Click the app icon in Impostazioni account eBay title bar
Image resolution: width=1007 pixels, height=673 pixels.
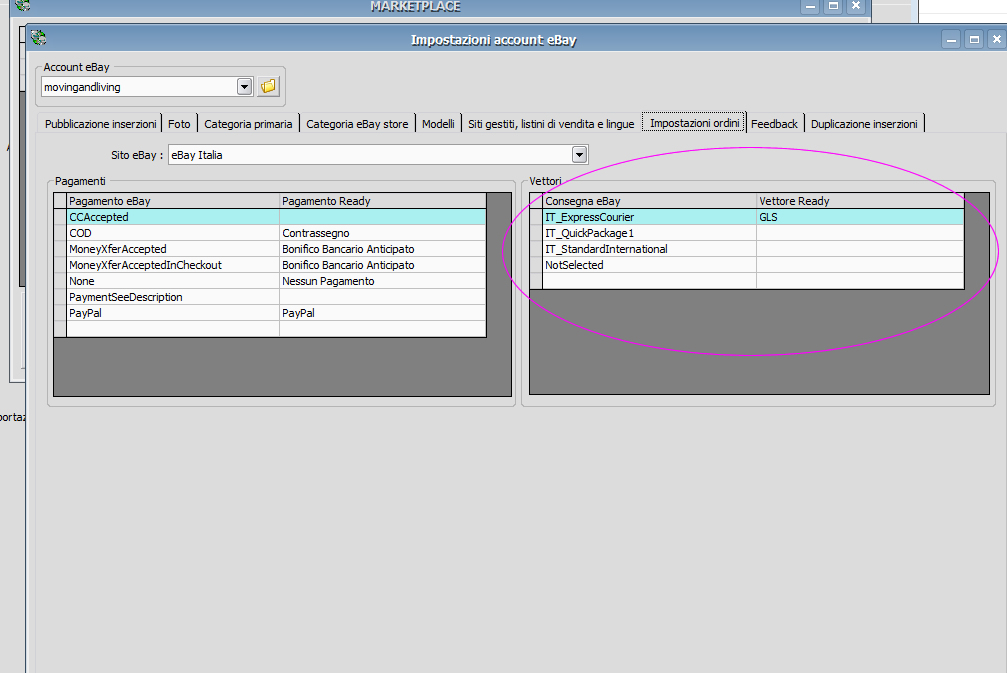[x=39, y=38]
